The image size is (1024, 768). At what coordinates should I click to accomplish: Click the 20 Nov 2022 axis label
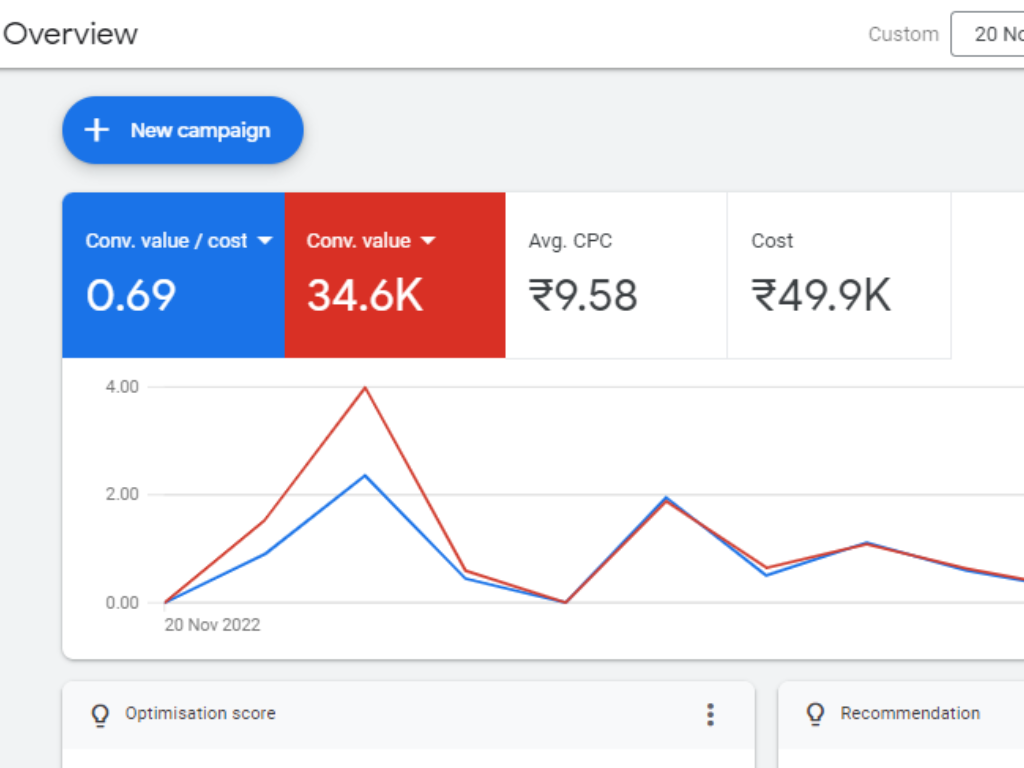[x=213, y=624]
